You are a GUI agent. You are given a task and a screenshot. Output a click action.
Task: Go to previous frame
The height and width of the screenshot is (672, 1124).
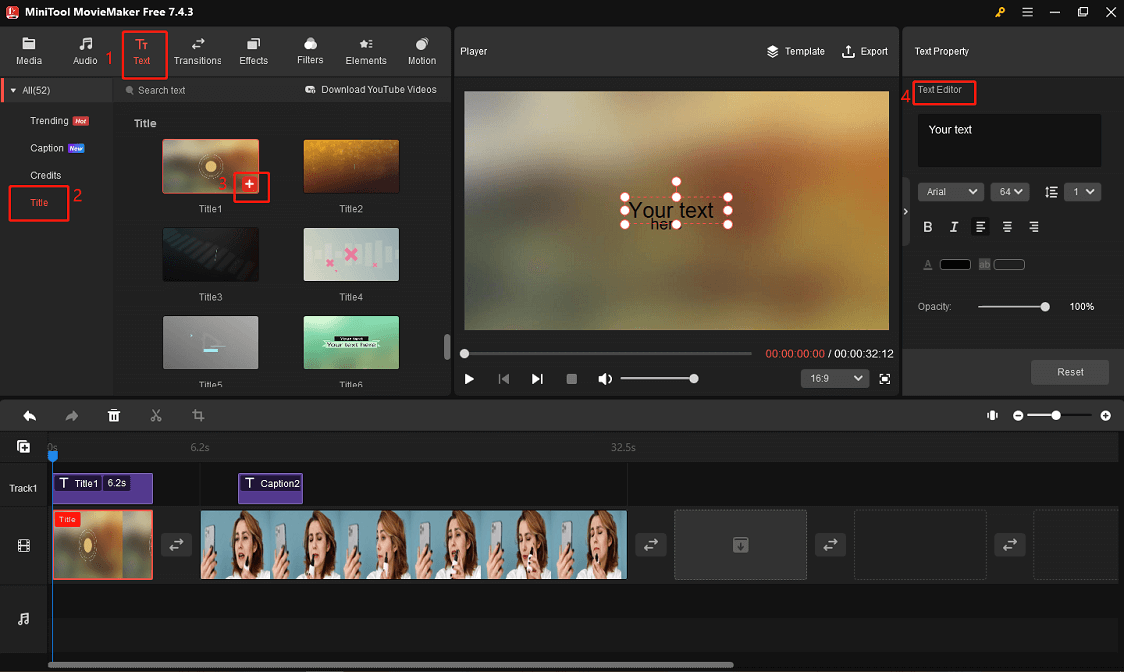(503, 379)
